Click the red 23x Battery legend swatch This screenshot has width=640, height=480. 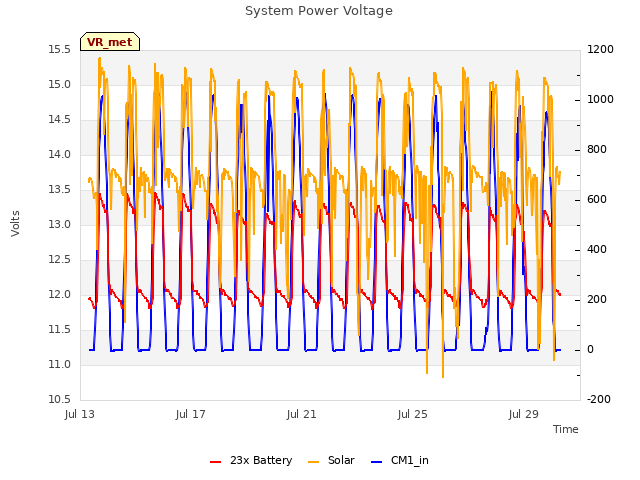click(215, 462)
